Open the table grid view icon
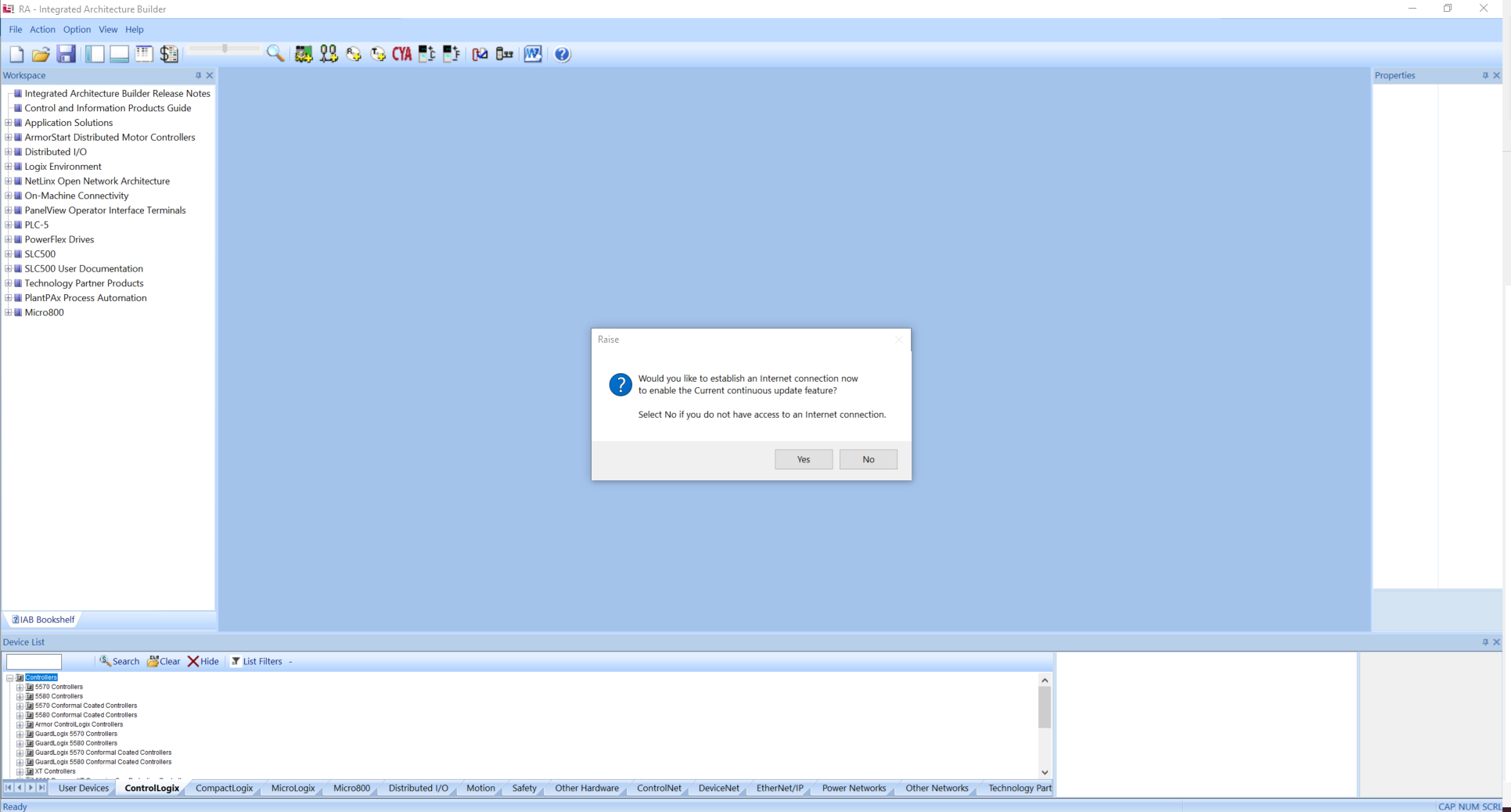 pos(144,54)
